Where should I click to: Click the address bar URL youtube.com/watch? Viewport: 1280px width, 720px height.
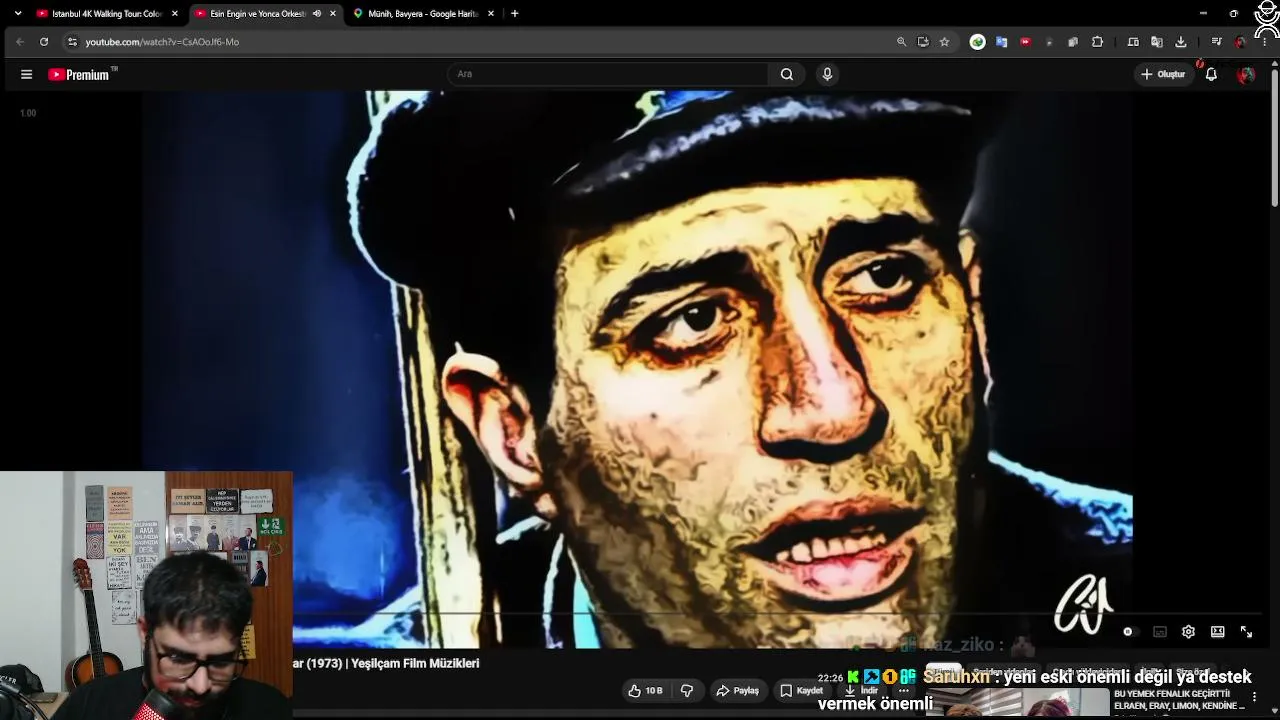point(162,42)
